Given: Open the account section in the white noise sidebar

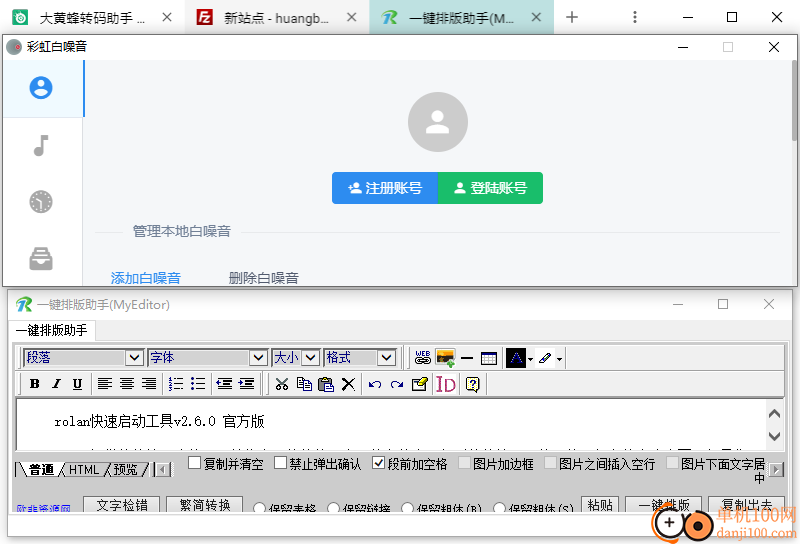Looking at the screenshot, I should point(41,88).
